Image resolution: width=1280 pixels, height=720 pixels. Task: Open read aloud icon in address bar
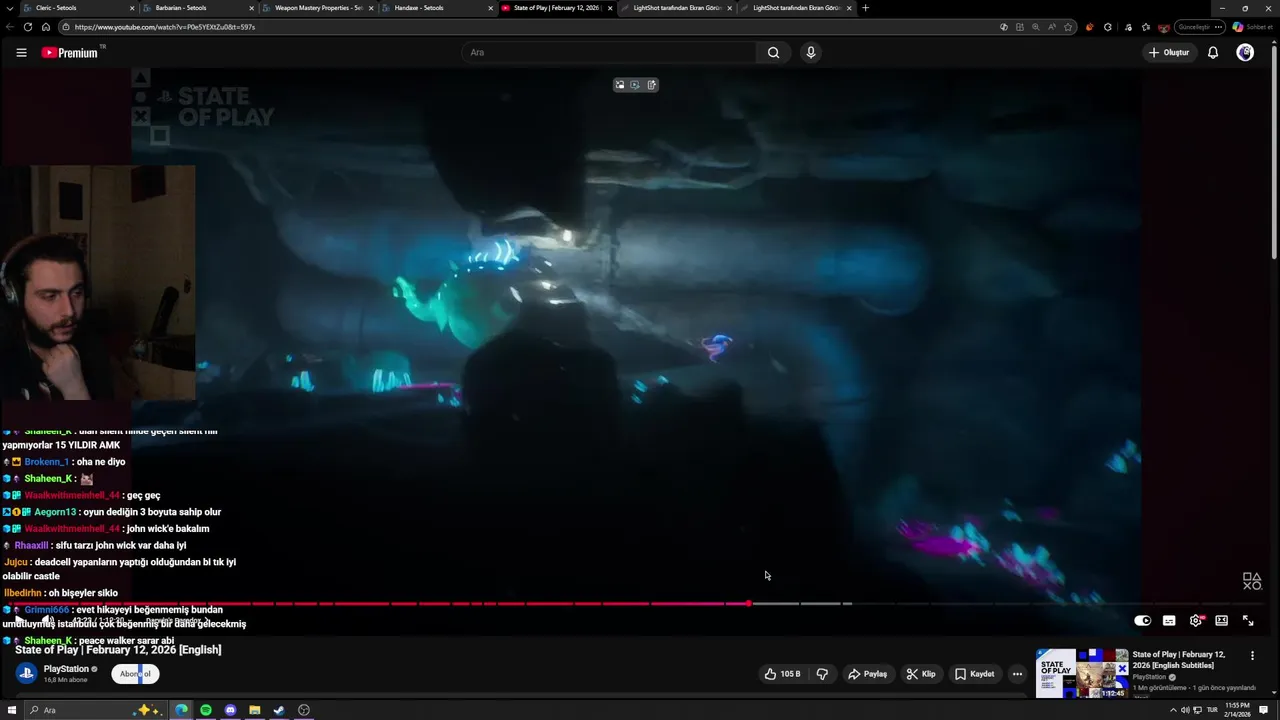point(1052,27)
